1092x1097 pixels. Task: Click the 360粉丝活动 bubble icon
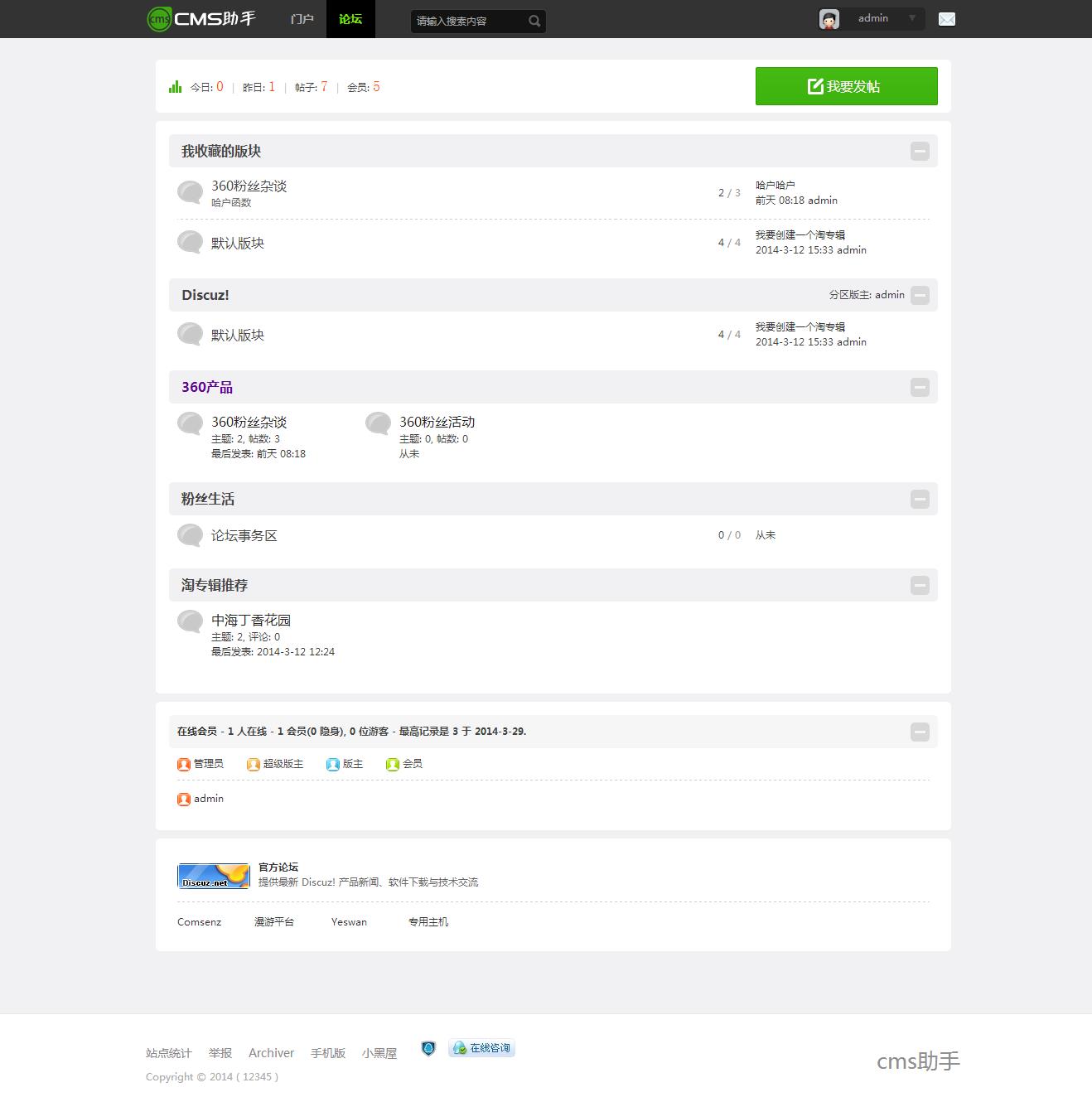pos(379,424)
